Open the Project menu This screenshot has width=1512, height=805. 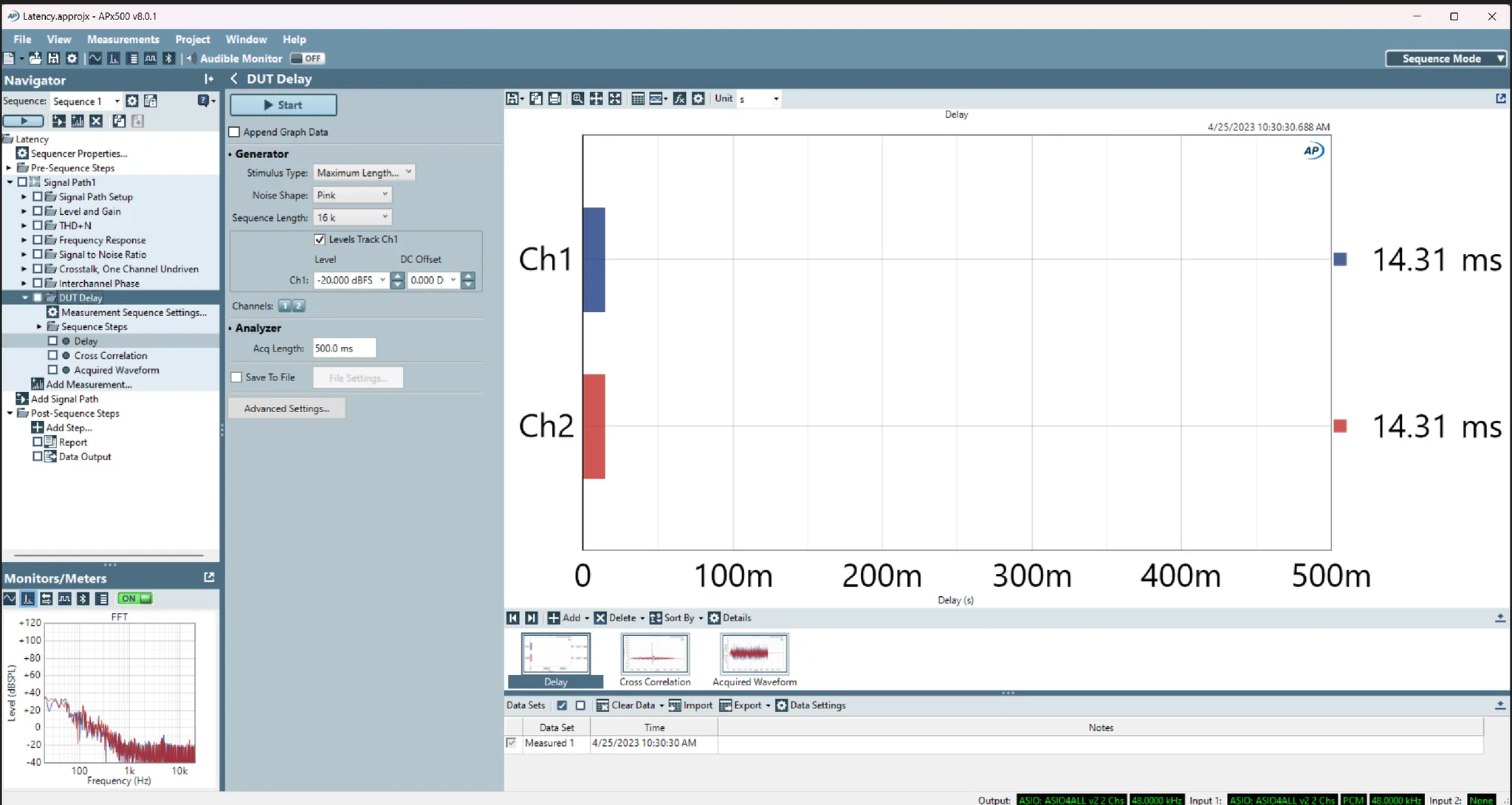coord(192,39)
